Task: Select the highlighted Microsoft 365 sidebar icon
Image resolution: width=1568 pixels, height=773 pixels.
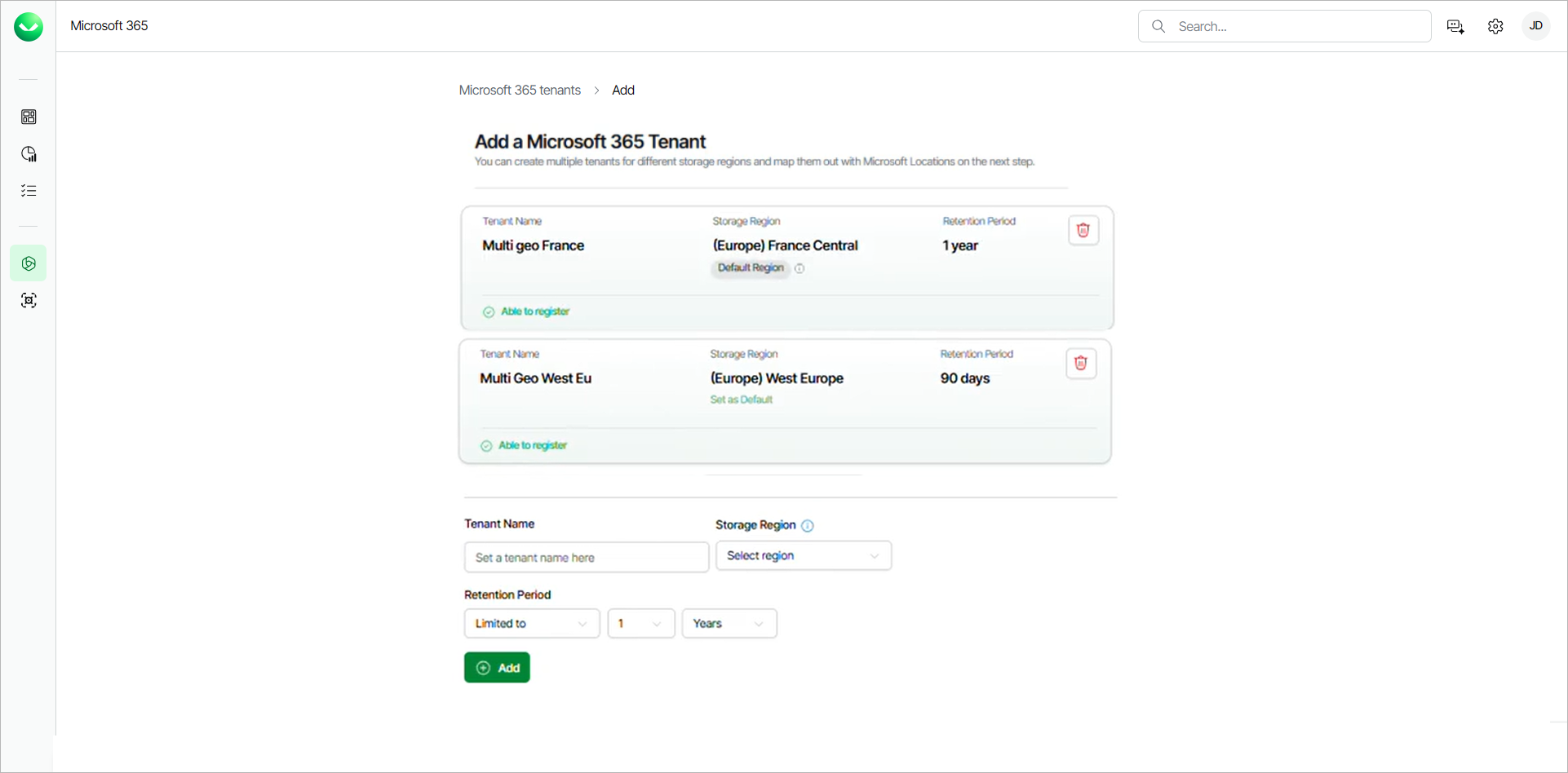Action: [29, 263]
